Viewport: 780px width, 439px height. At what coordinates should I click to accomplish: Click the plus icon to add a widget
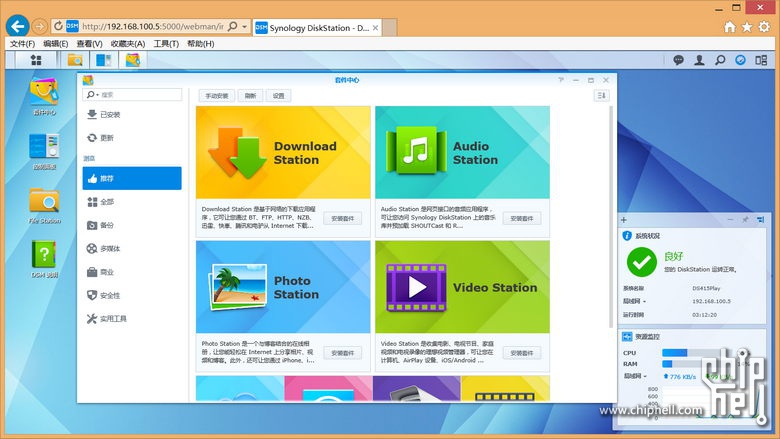(x=624, y=219)
